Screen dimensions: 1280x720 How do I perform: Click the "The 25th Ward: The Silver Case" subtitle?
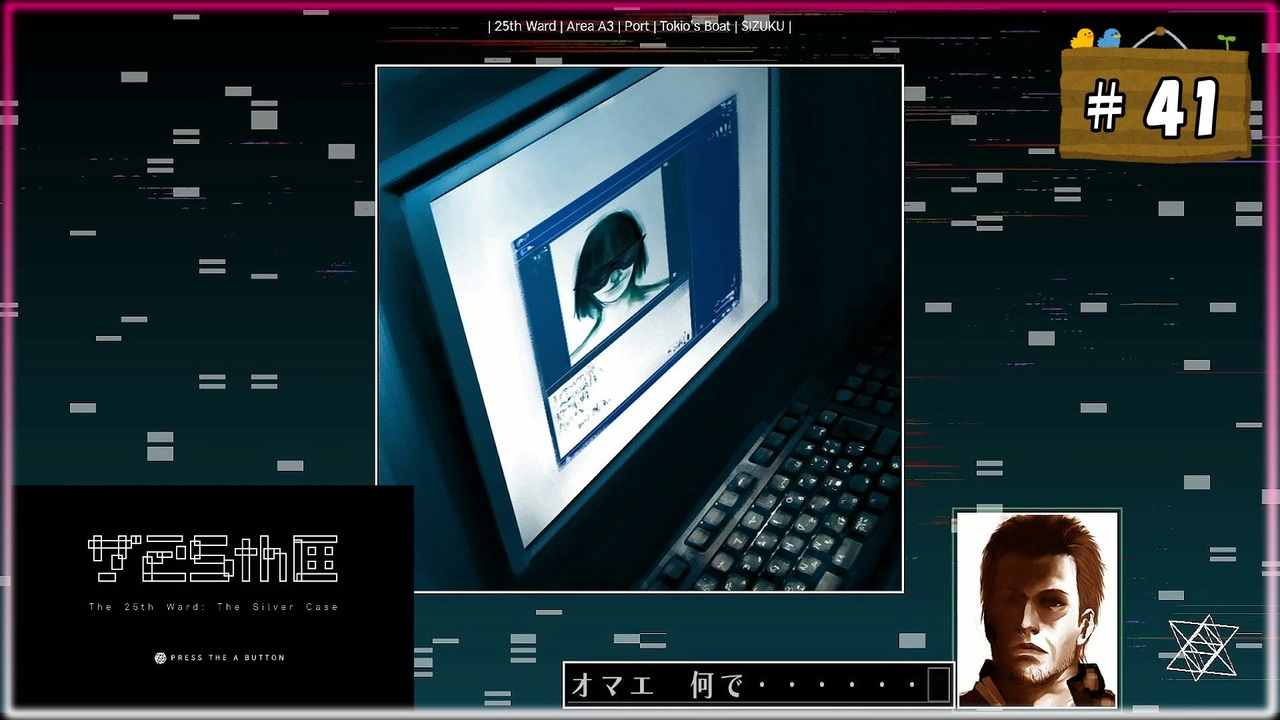tap(213, 607)
